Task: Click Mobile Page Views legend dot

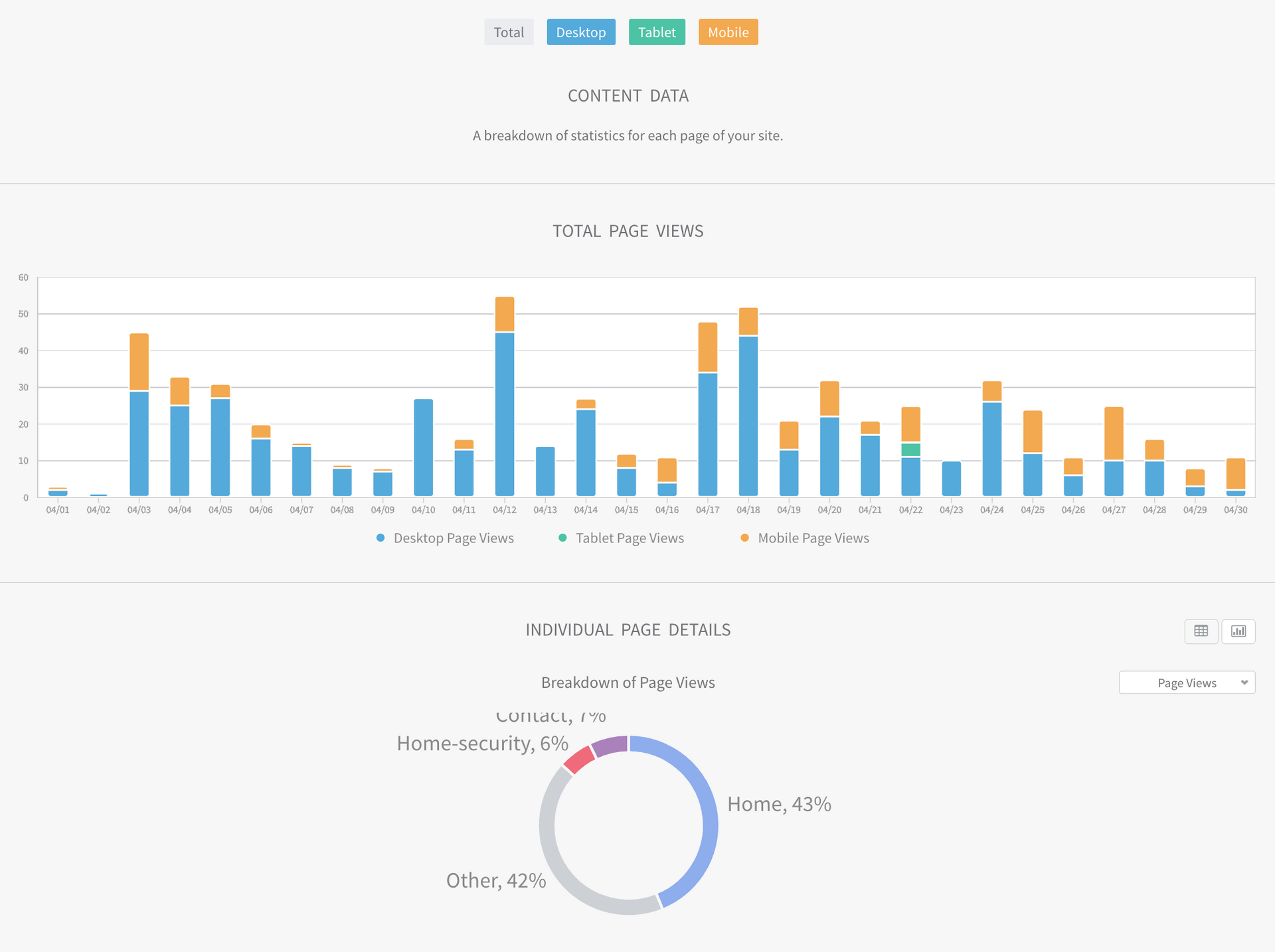Action: click(744, 538)
